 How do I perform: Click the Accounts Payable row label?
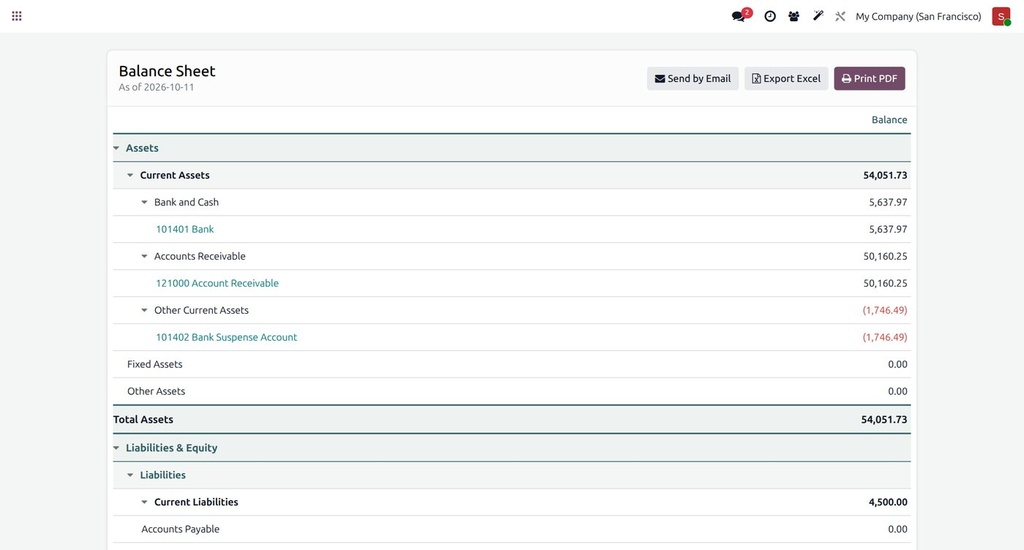tap(180, 529)
